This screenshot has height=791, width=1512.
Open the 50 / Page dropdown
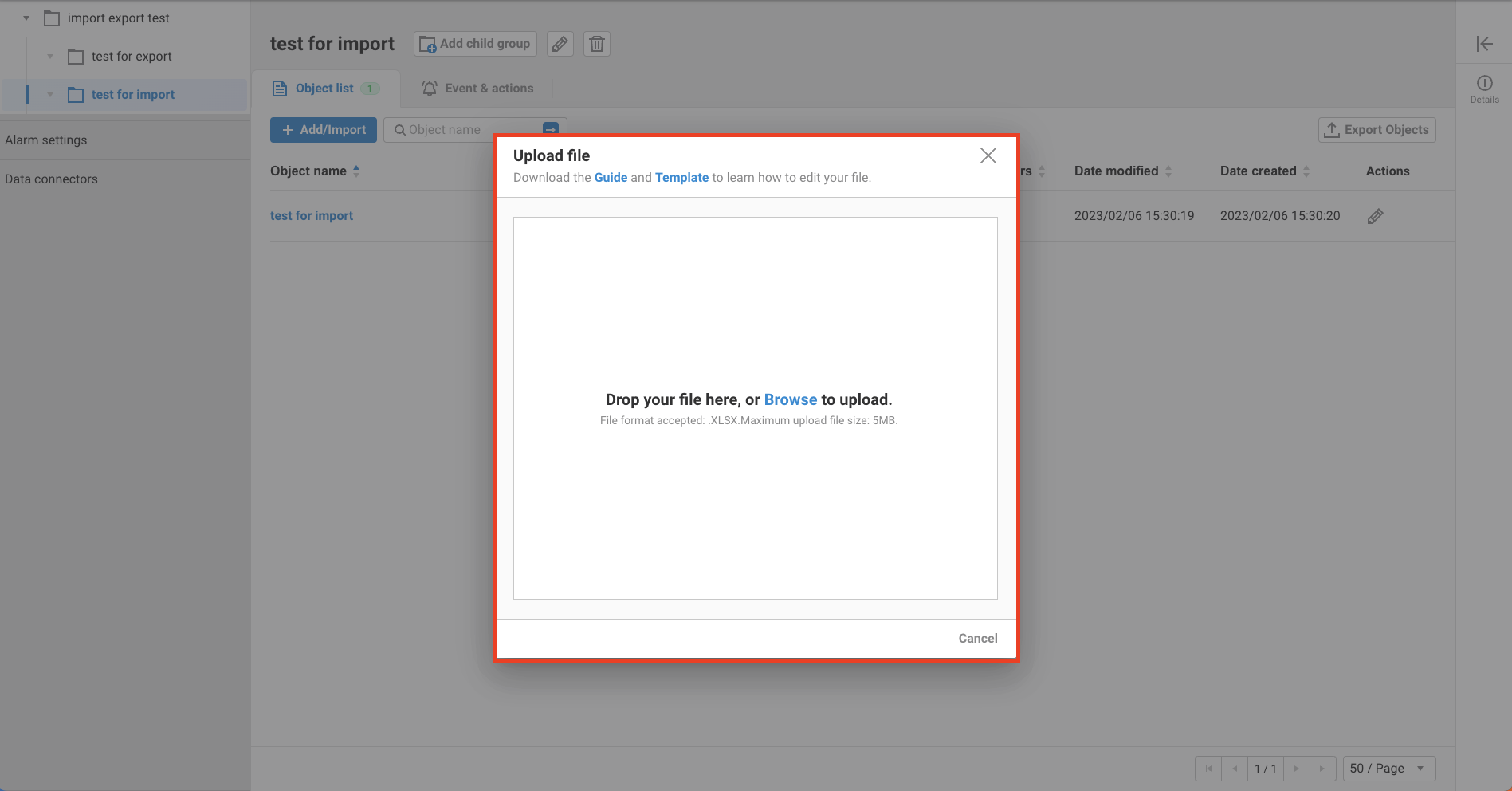[x=1388, y=769]
